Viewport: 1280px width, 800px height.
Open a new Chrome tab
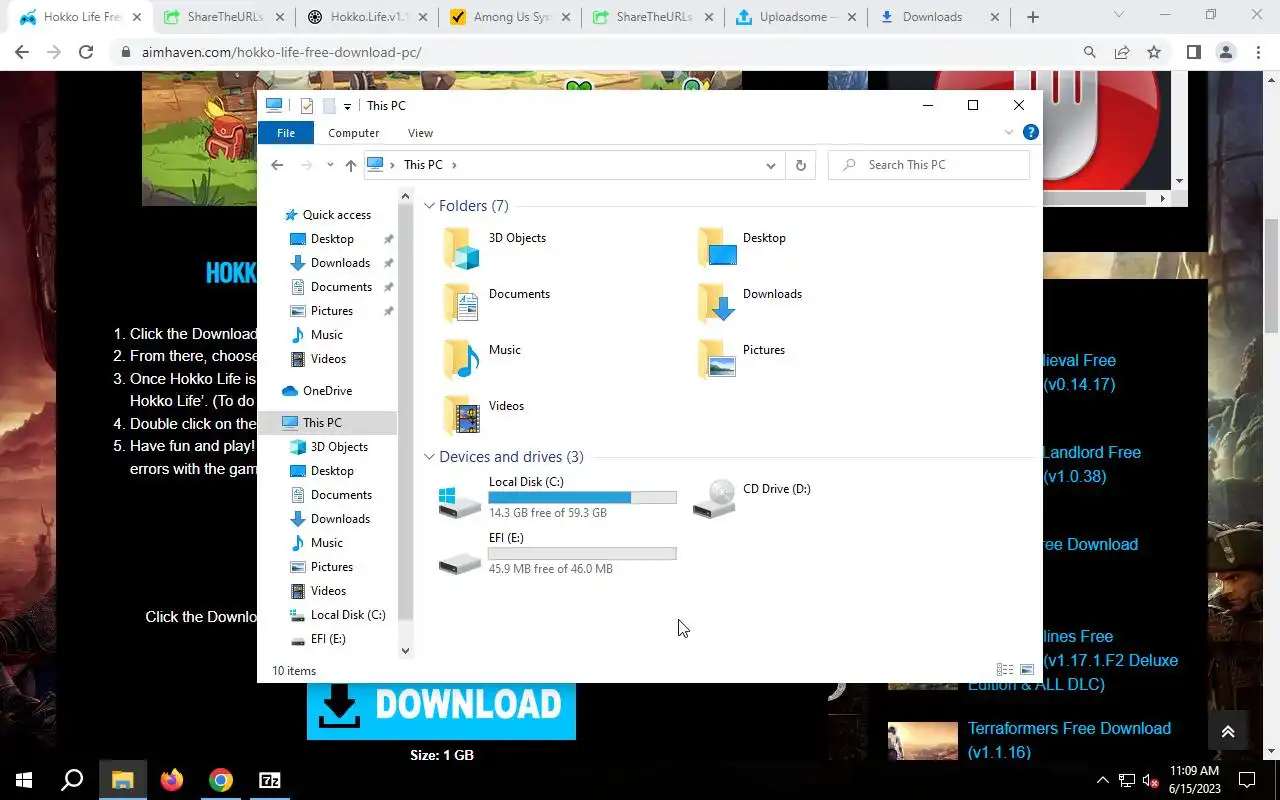tap(1033, 17)
